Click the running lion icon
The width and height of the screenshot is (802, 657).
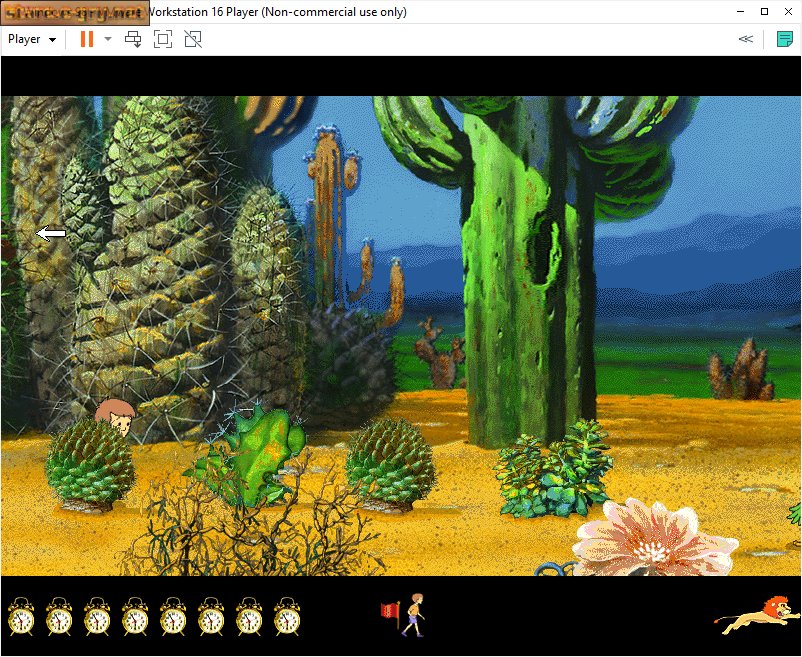[x=758, y=615]
